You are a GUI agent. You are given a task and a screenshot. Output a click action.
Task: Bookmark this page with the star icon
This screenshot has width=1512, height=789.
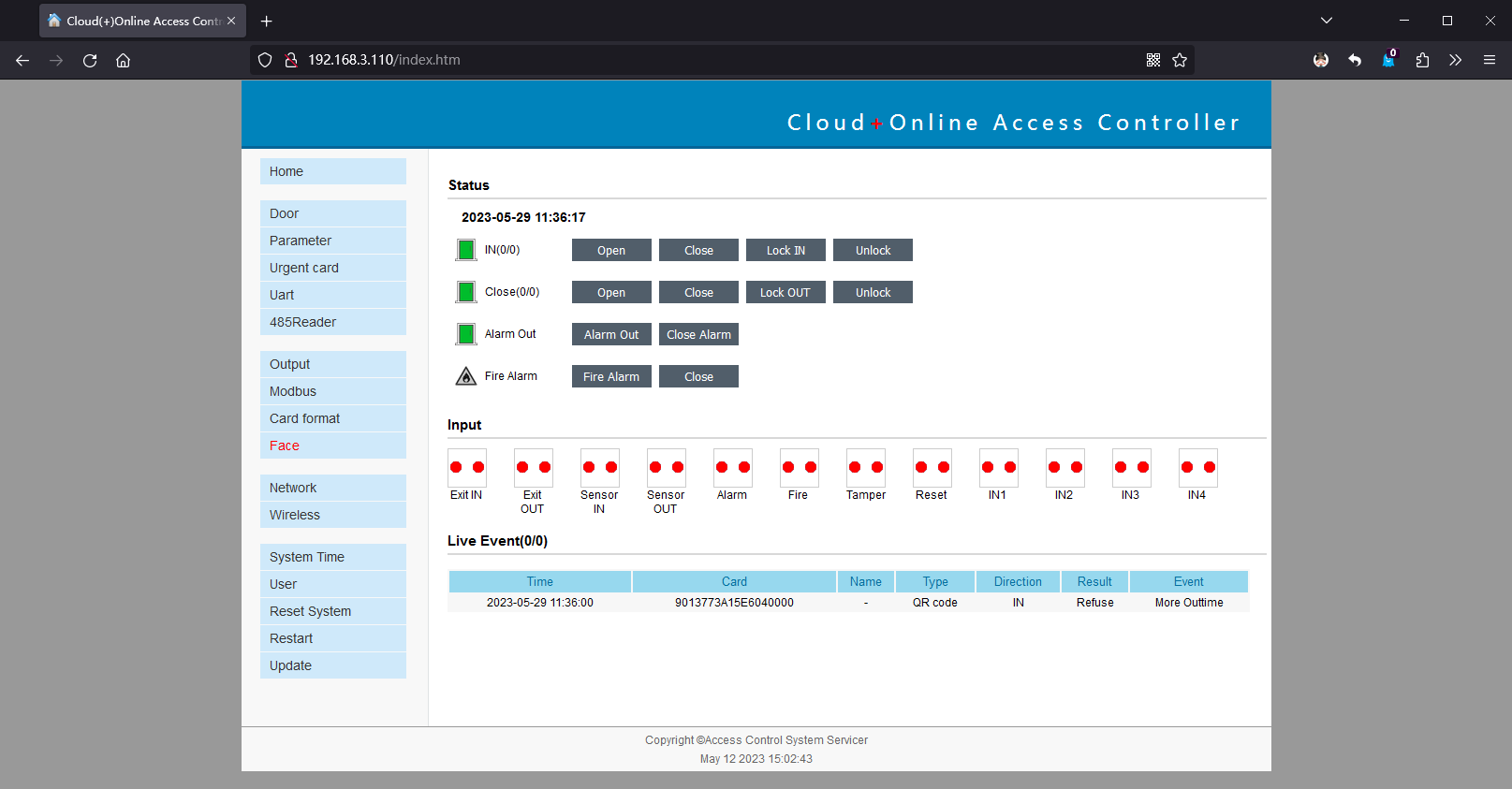point(1180,60)
